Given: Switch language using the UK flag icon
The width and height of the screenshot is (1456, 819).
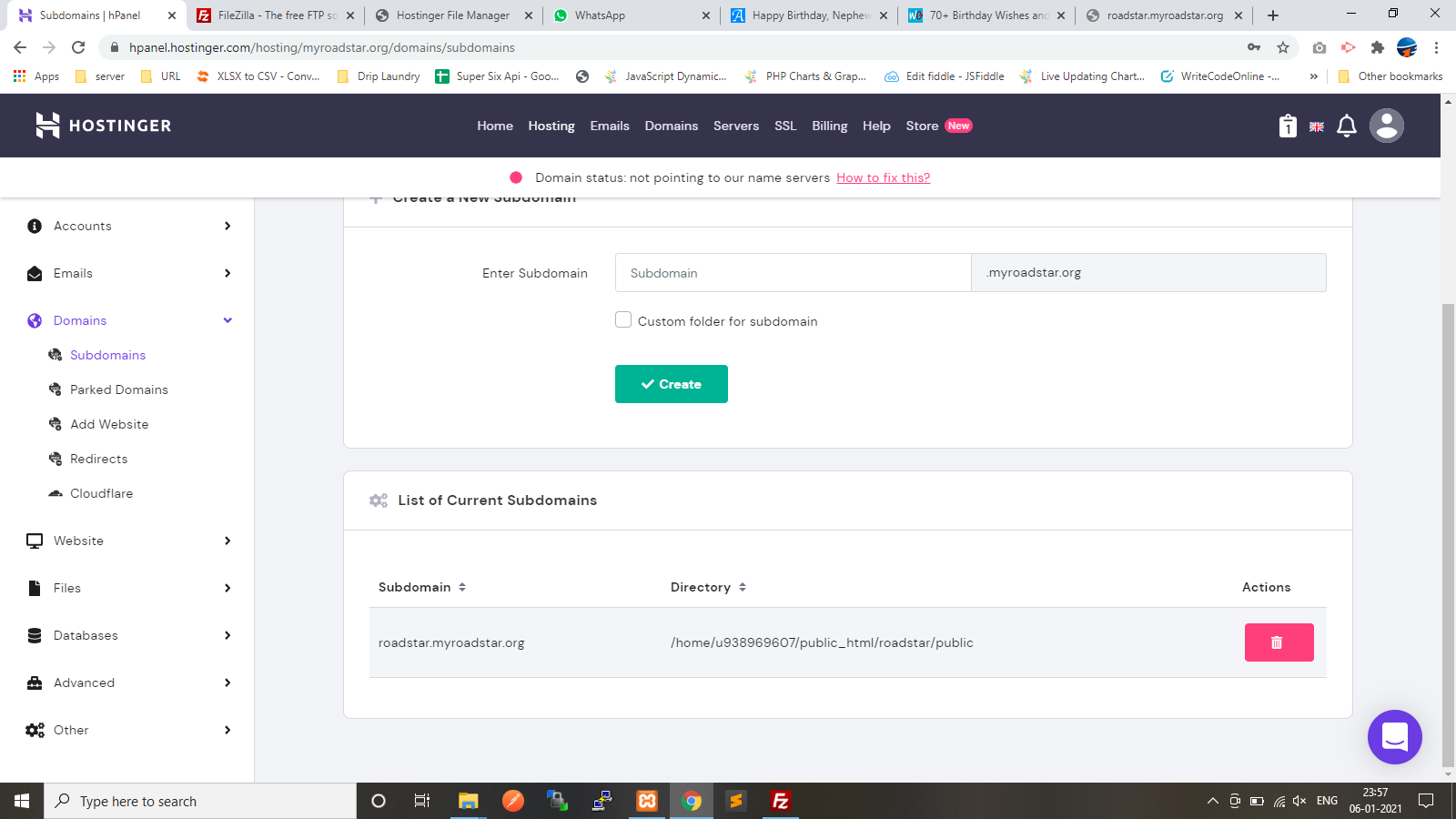Looking at the screenshot, I should 1317,127.
